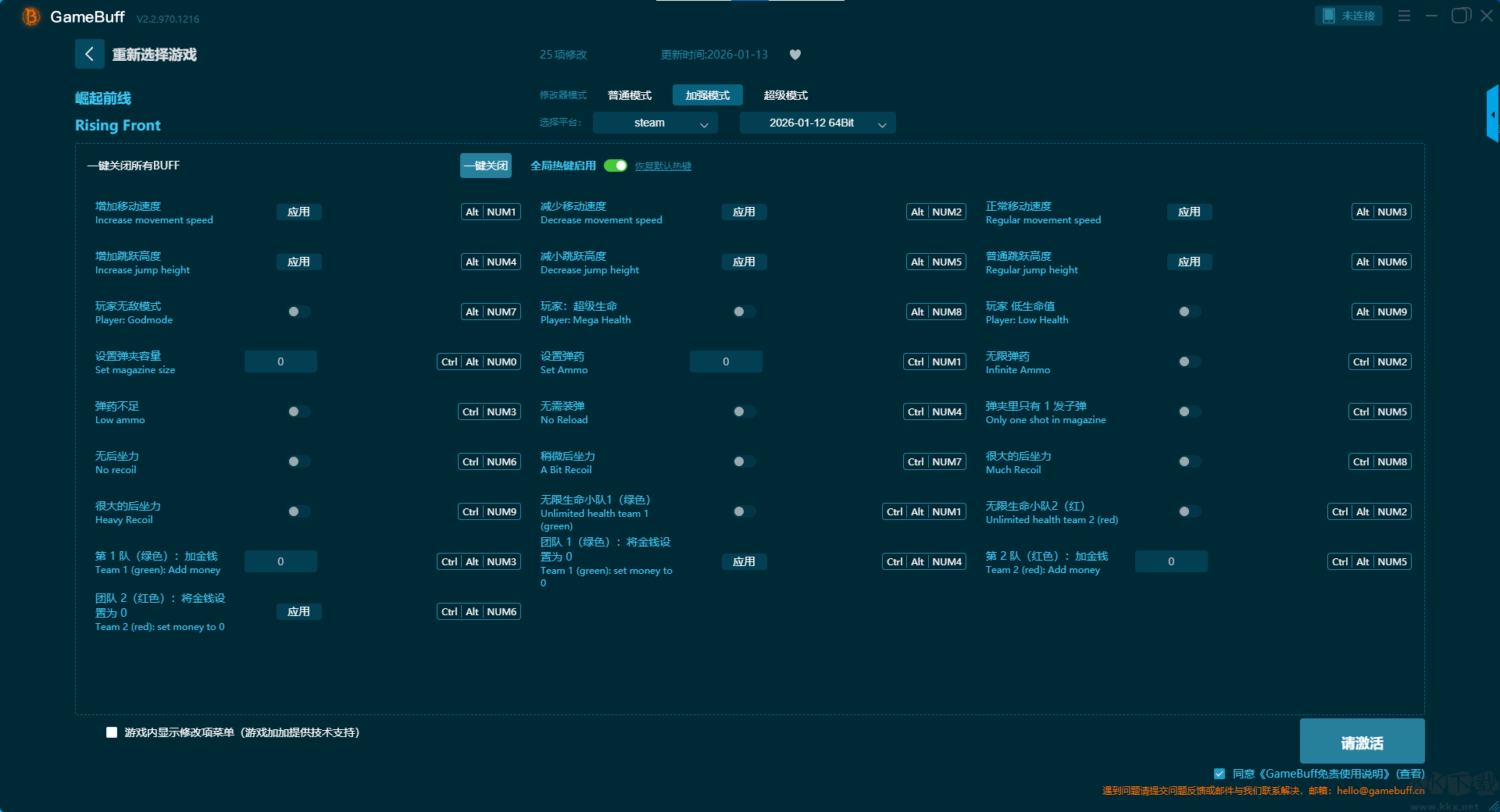This screenshot has width=1500, height=812.
Task: Open the steam platform dropdown
Action: [655, 123]
